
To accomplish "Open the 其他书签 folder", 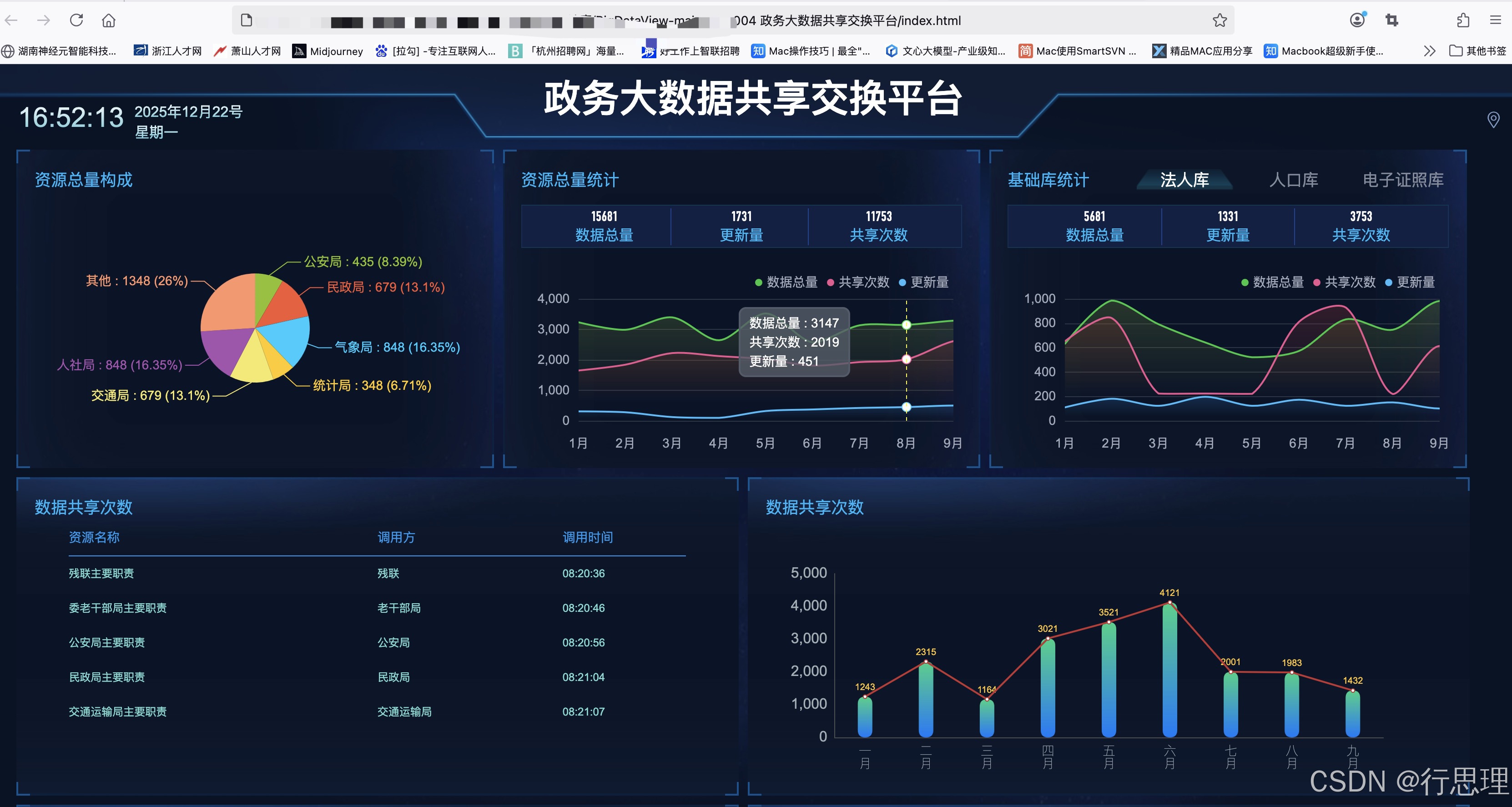I will [x=1477, y=51].
